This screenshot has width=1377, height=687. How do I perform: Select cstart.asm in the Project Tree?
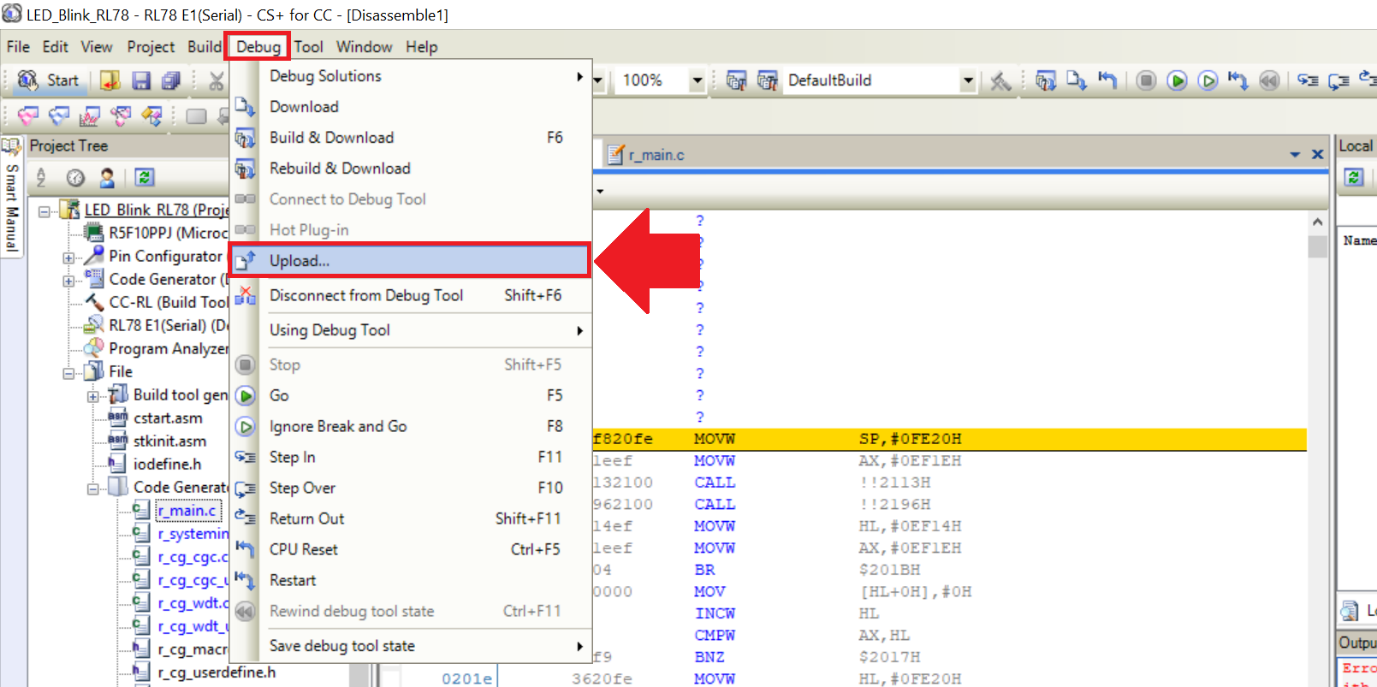pos(168,418)
